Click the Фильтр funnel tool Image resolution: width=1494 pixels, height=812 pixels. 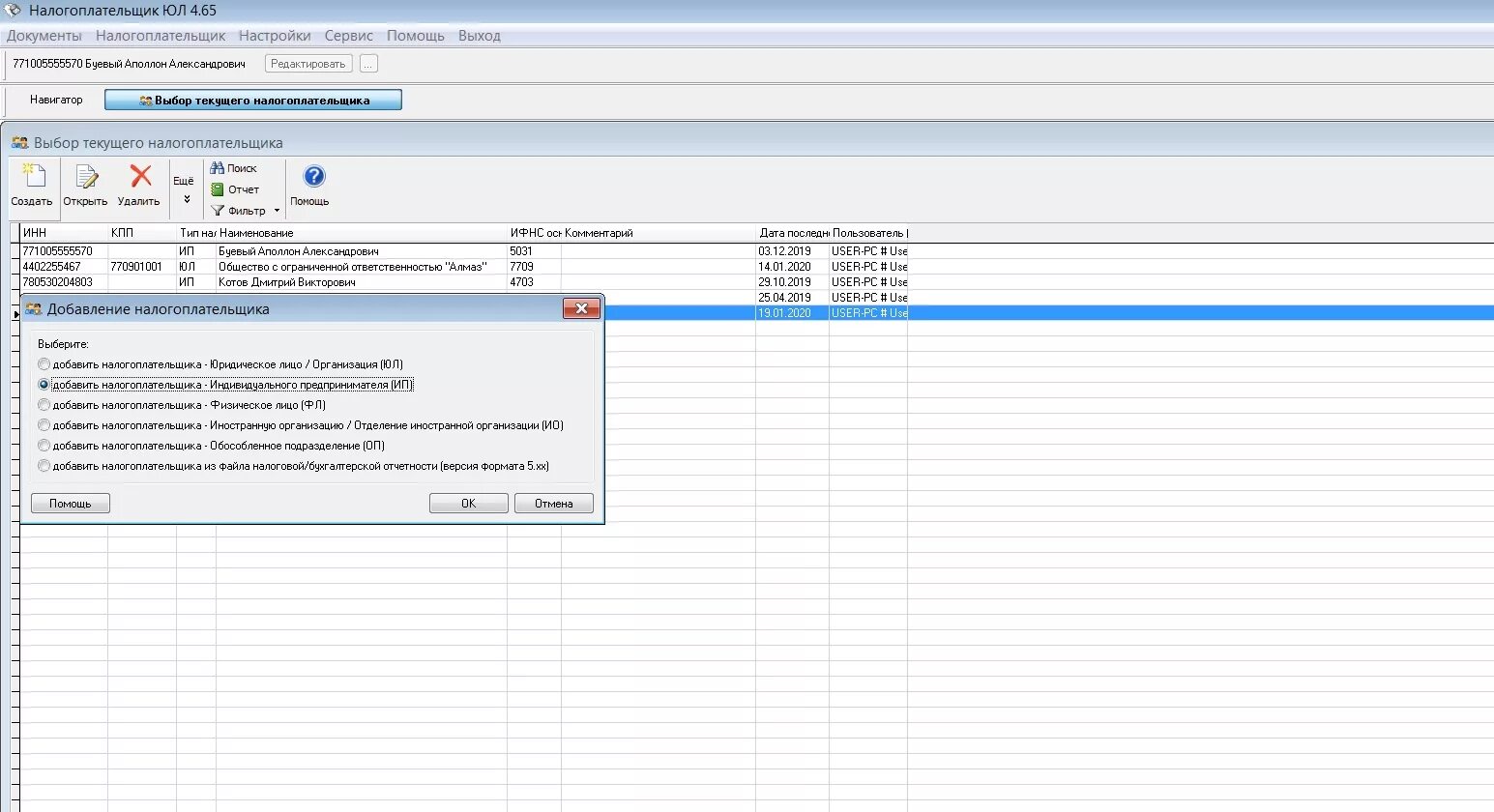tap(238, 211)
